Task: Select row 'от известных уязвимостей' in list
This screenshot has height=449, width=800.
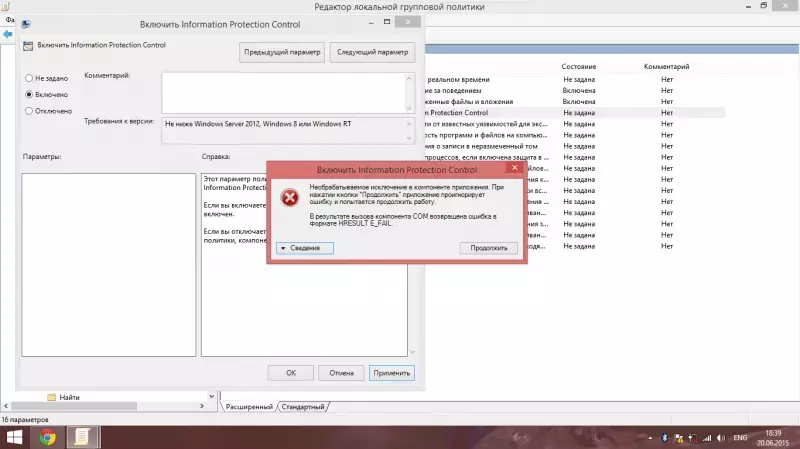Action: pos(575,124)
